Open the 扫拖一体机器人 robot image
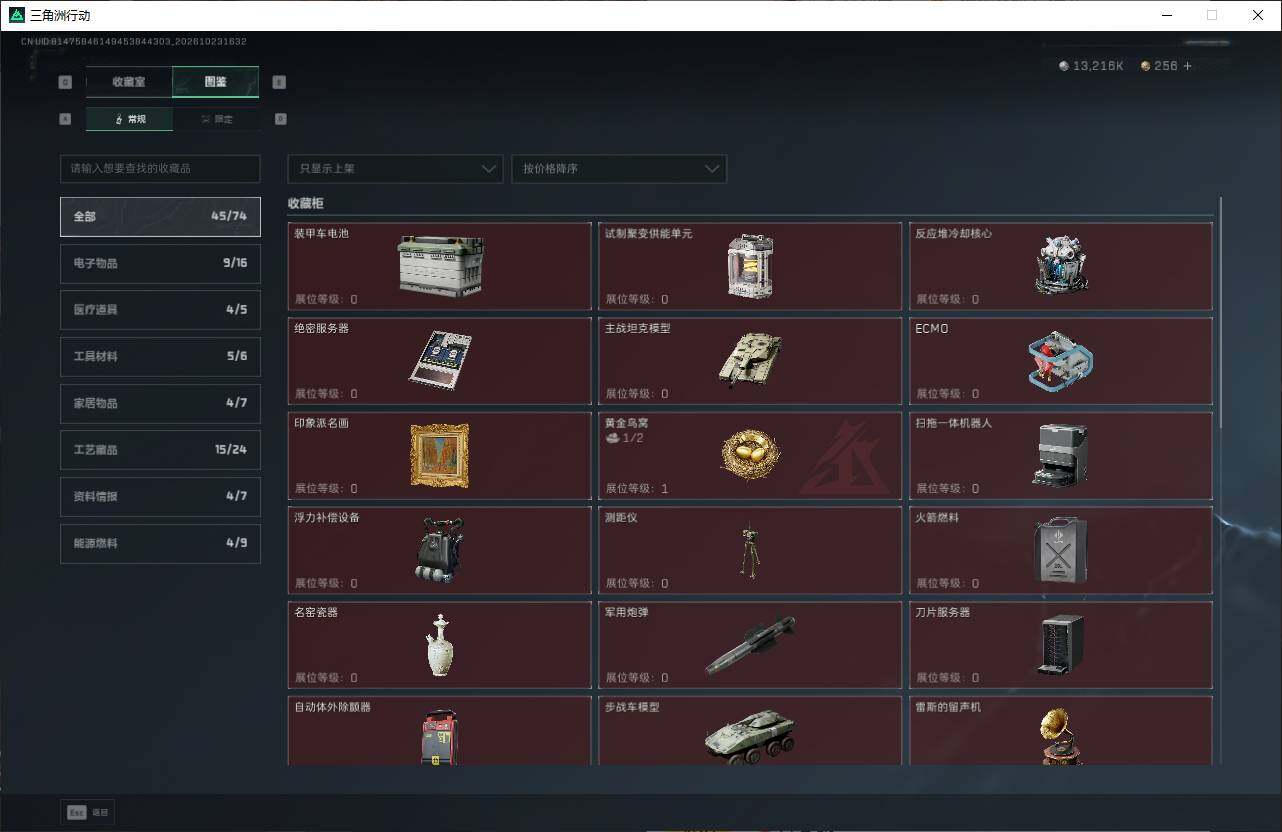This screenshot has height=832, width=1282. [x=1061, y=455]
